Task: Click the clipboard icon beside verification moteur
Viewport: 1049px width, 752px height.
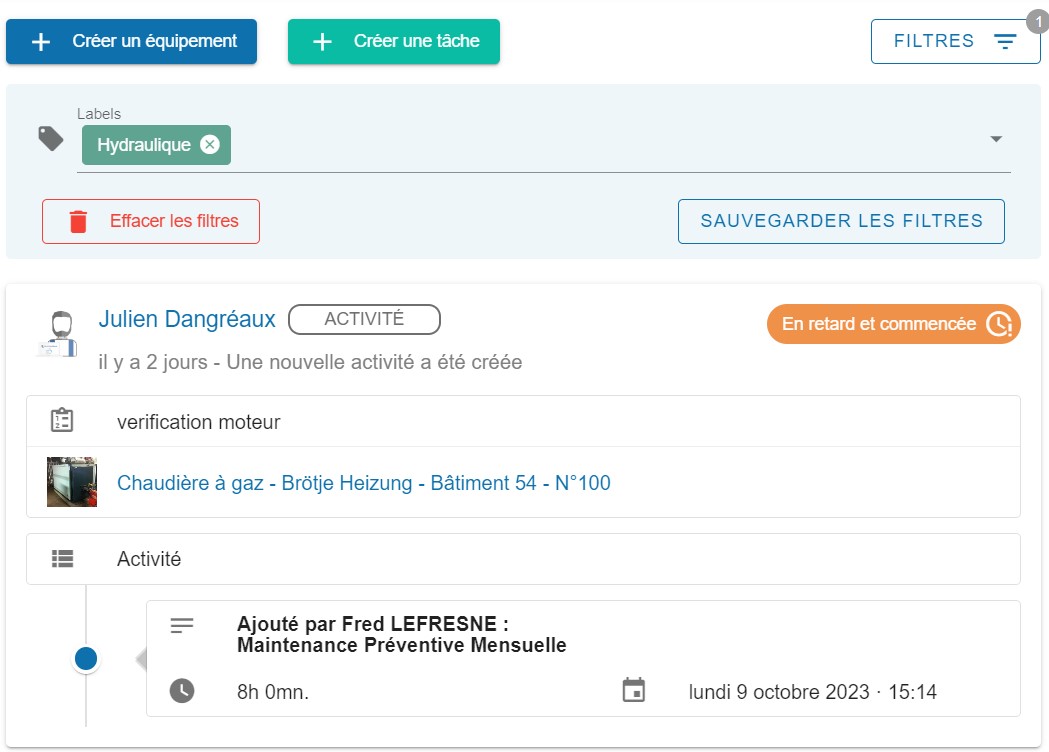Action: tap(62, 421)
